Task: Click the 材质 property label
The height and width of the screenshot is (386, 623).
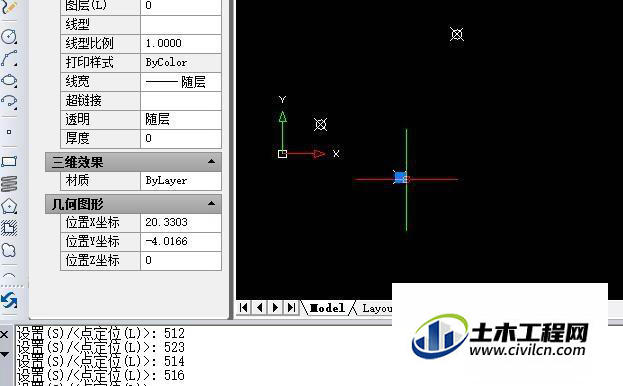Action: coord(77,181)
